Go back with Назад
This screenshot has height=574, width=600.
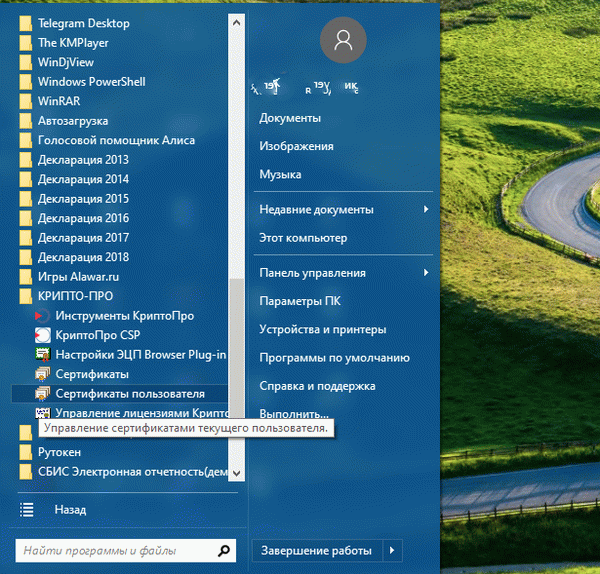point(70,510)
